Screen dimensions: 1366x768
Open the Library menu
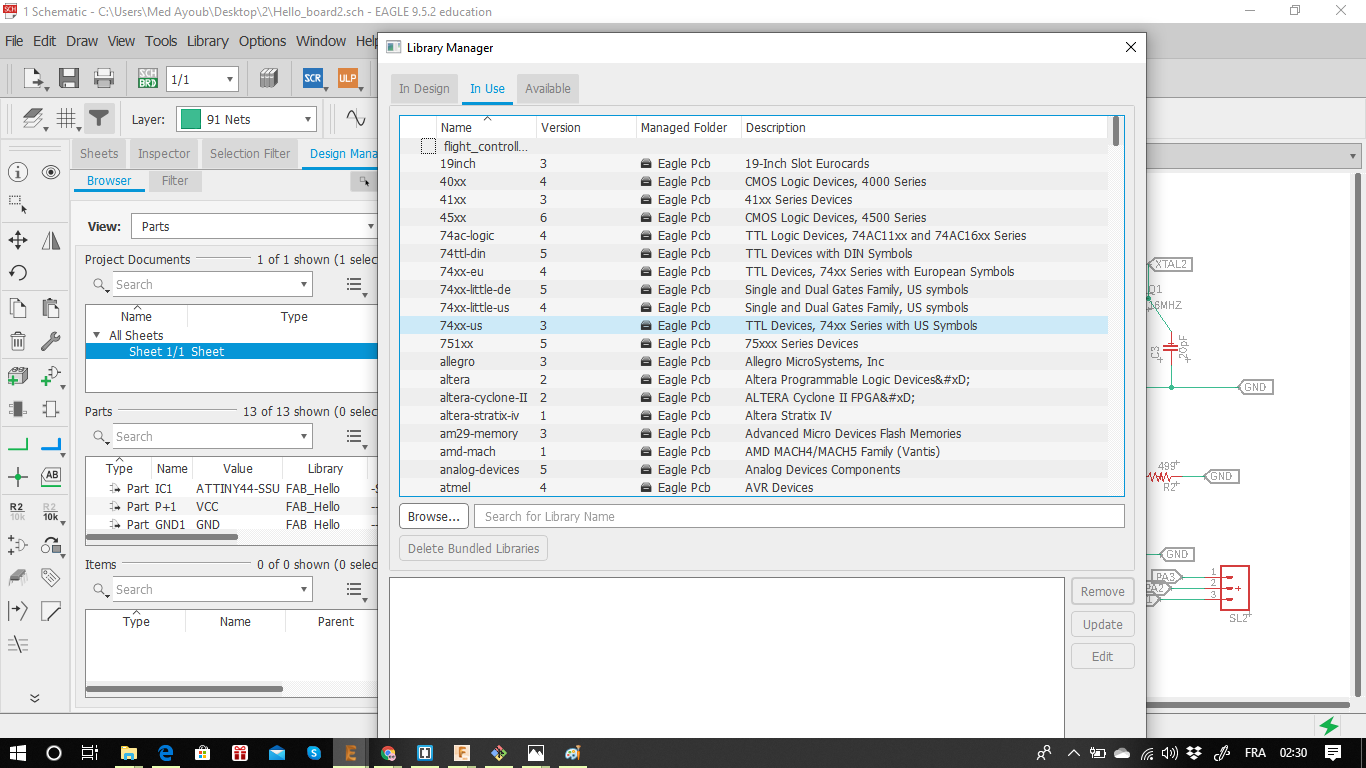(207, 41)
